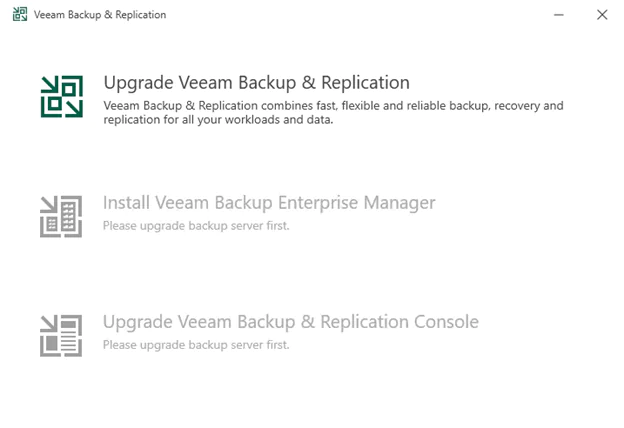Viewport: 624px width, 428px height.
Task: Click the Veeam logo in the title bar
Action: click(20, 15)
